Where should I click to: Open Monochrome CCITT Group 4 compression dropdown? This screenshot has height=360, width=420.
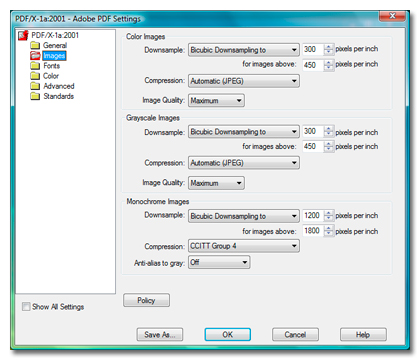244,246
